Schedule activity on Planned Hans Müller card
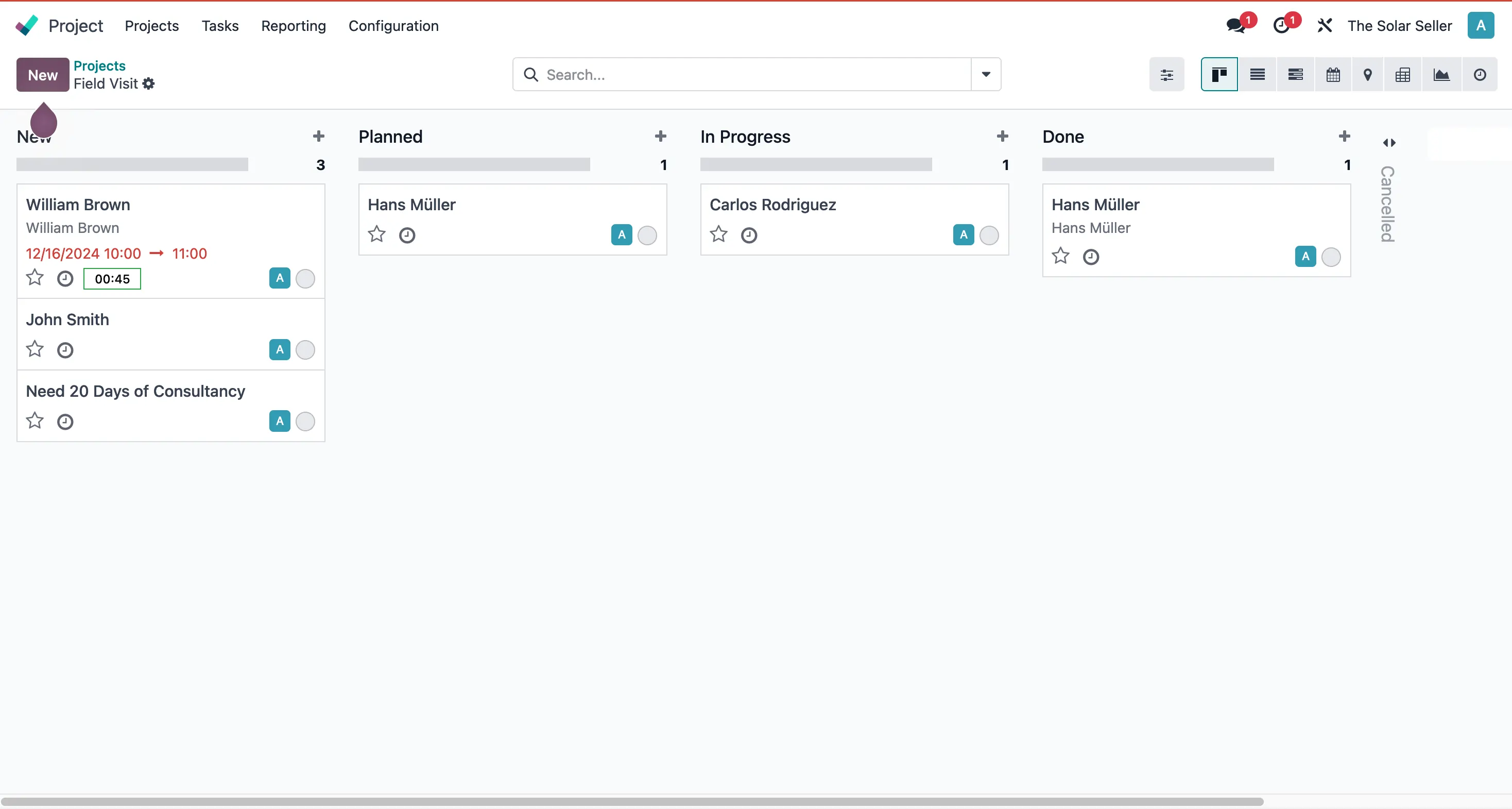Screen dimensions: 1512x809 click(x=407, y=235)
